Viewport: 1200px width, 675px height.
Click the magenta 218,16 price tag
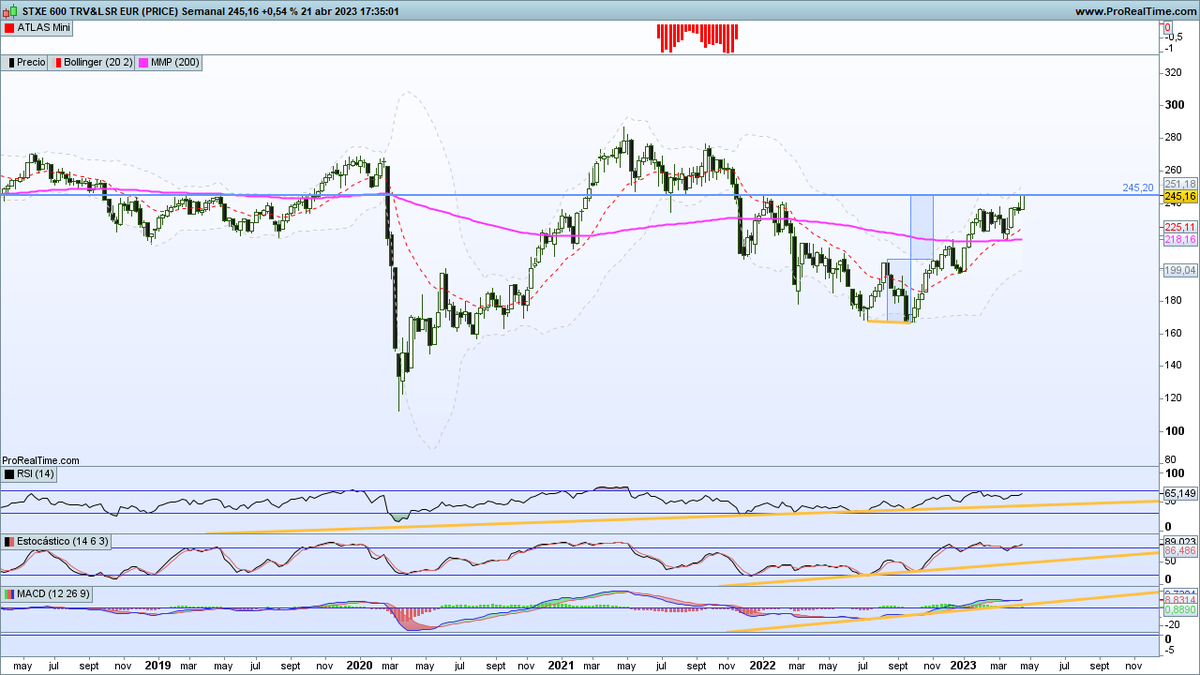[x=1181, y=240]
